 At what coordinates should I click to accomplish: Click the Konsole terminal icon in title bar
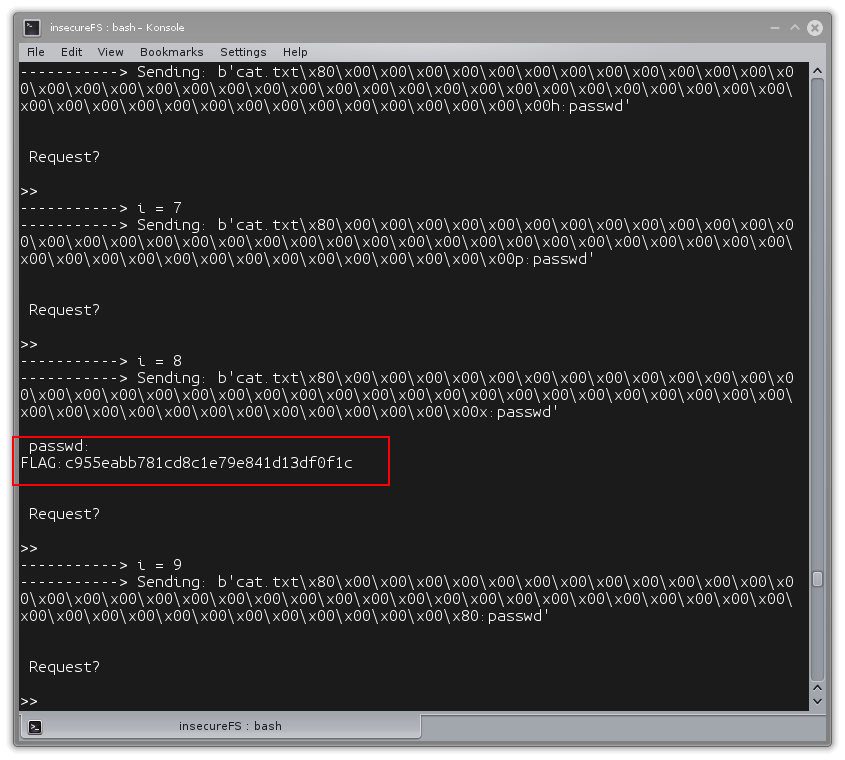click(x=33, y=27)
